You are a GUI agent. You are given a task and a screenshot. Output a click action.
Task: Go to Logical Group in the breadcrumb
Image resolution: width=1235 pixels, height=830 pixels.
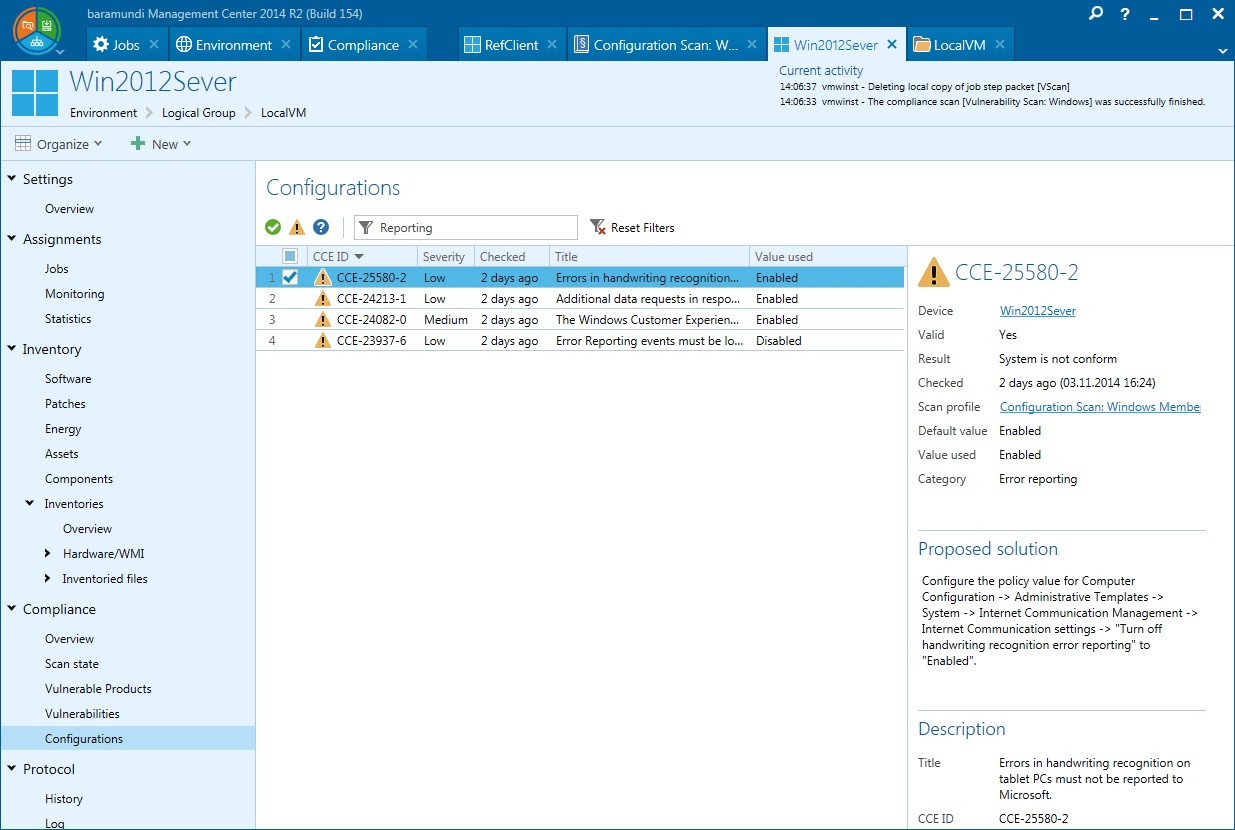199,113
